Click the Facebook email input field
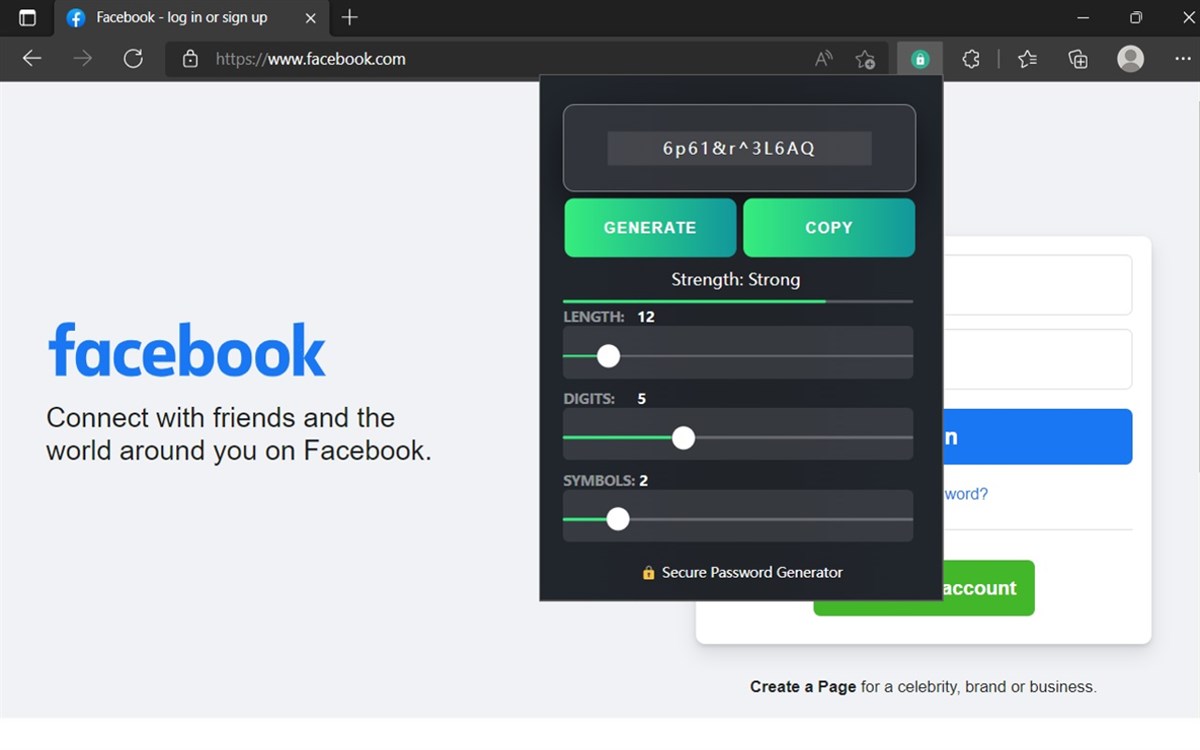This screenshot has height=750, width=1200. click(1037, 285)
